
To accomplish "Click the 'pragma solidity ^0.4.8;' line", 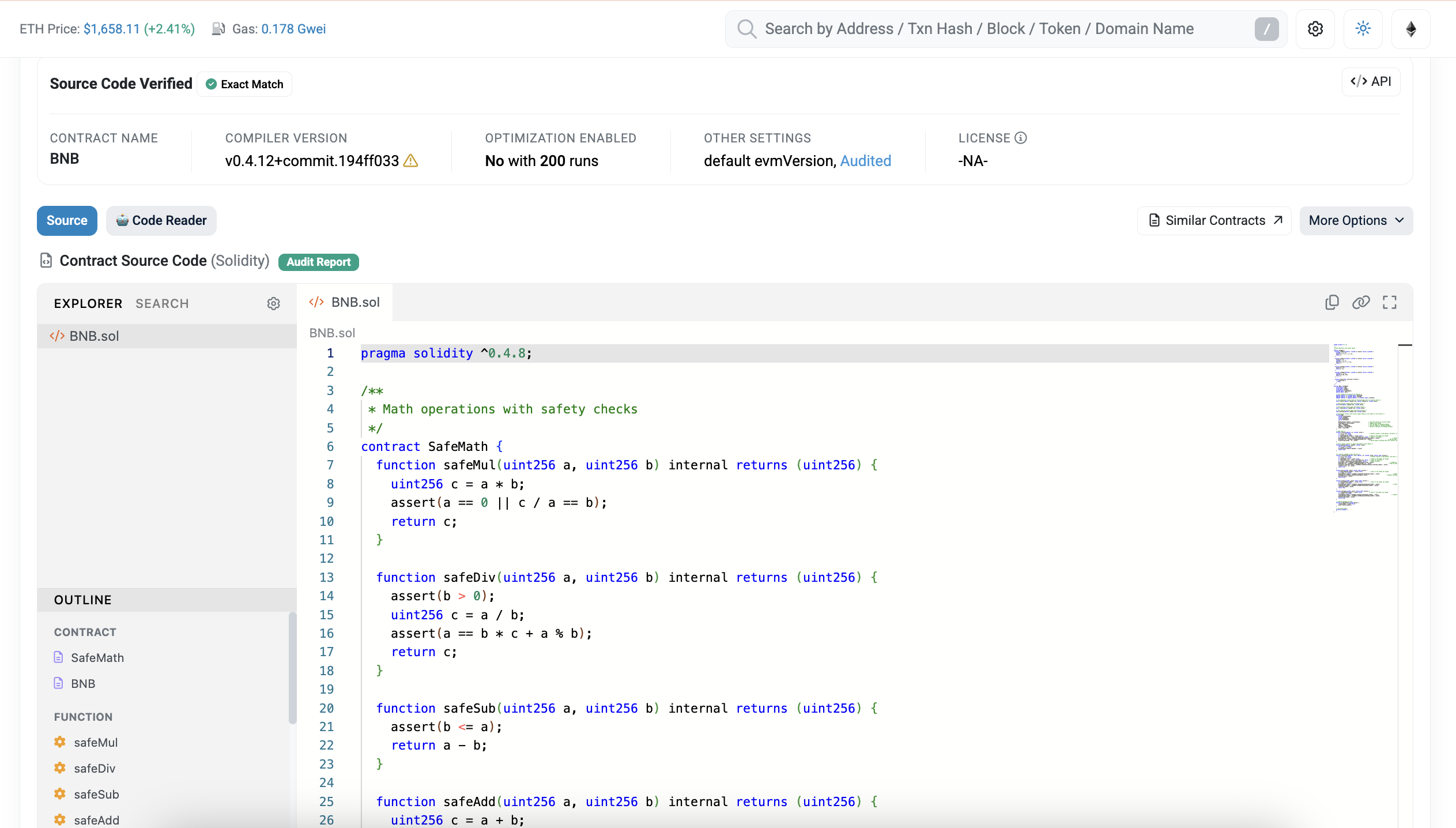I will (x=446, y=353).
